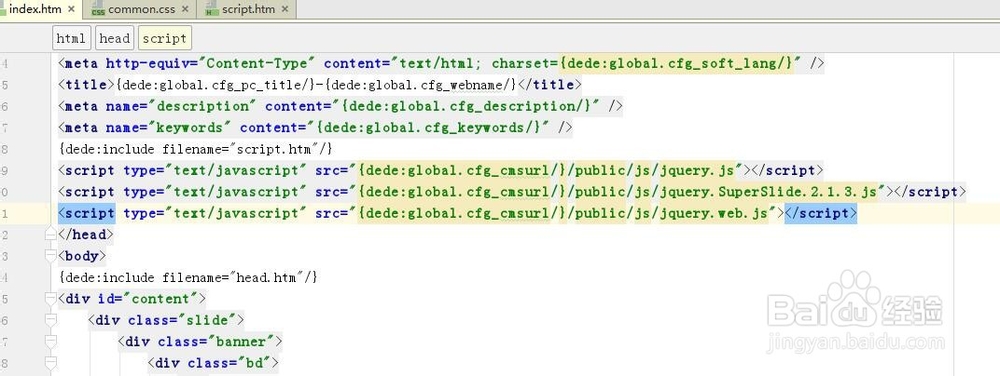Image resolution: width=1000 pixels, height=376 pixels.
Task: Select the head breadcrumb
Action: coord(115,38)
